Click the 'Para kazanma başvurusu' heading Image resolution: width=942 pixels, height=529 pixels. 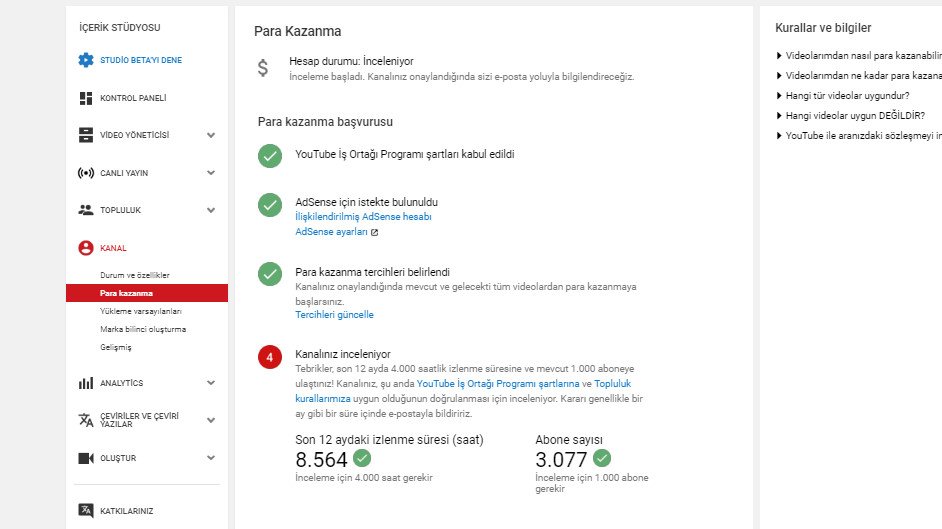click(325, 122)
